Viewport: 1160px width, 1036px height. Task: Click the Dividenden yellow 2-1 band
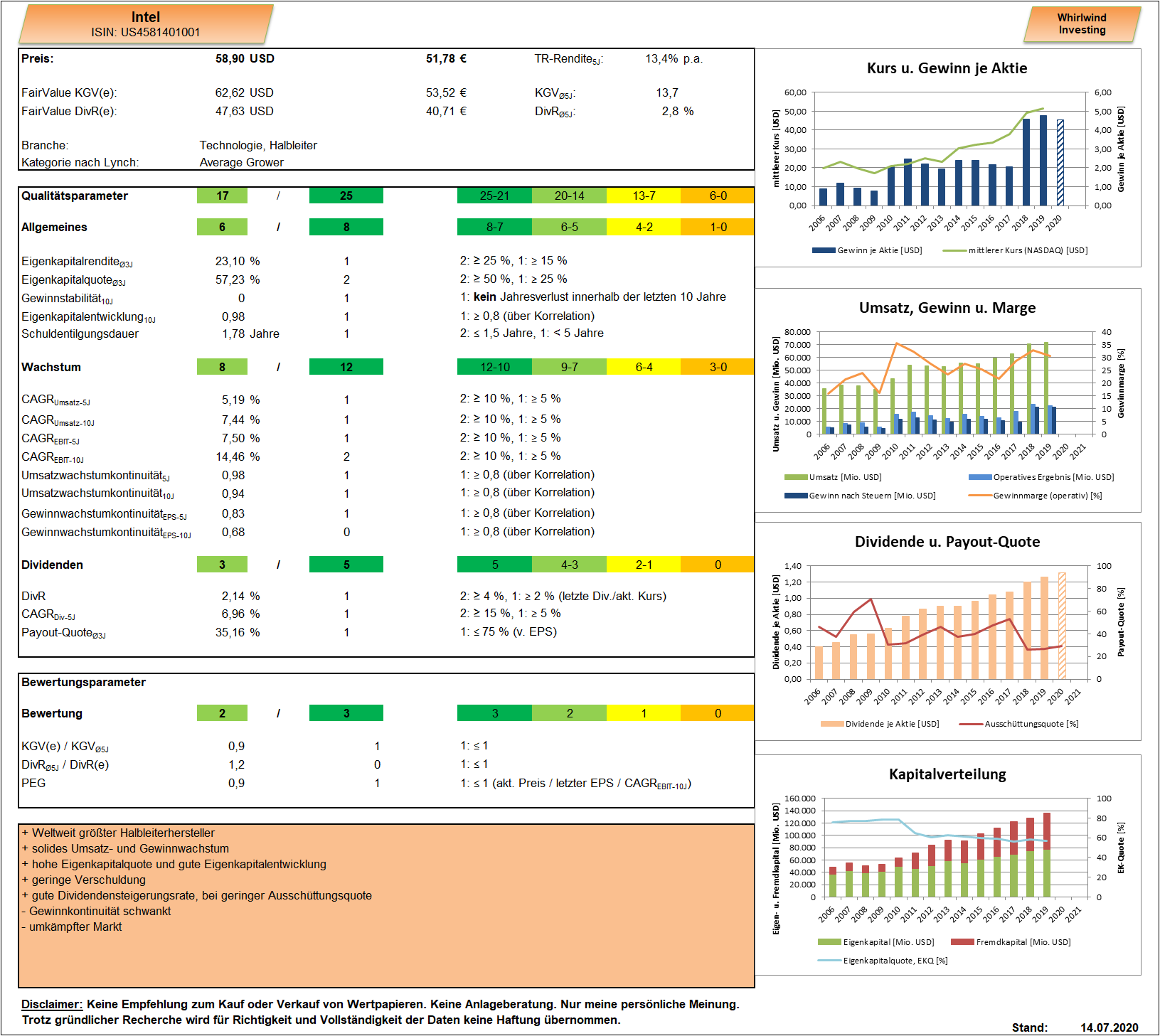tap(644, 565)
